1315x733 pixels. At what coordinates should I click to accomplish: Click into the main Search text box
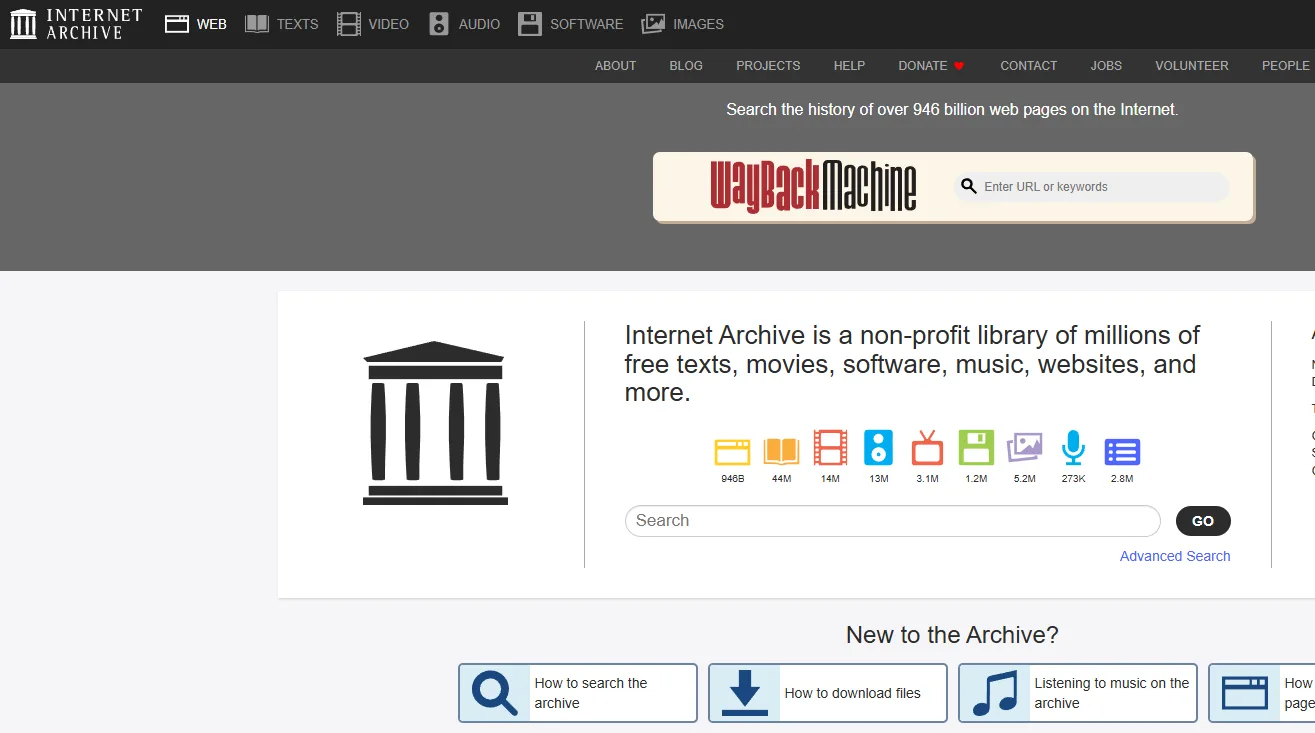pyautogui.click(x=892, y=521)
